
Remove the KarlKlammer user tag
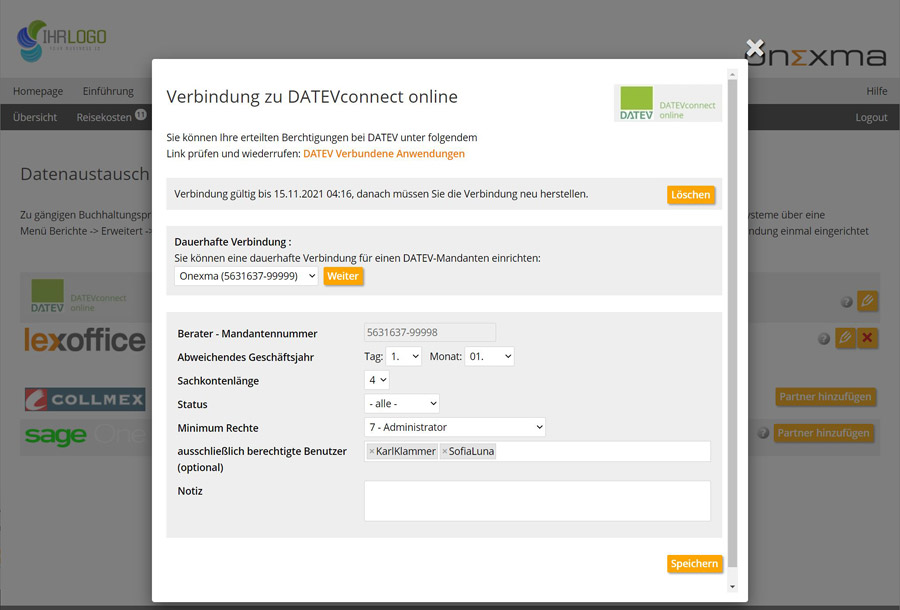(x=373, y=451)
